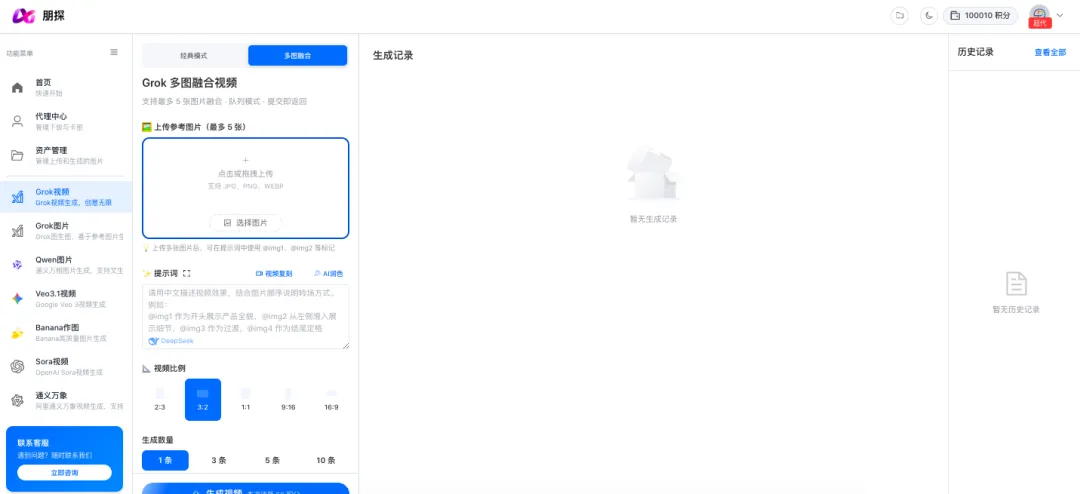Click the Grok 多图融合视频 title
The image size is (1080, 494).
189,83
